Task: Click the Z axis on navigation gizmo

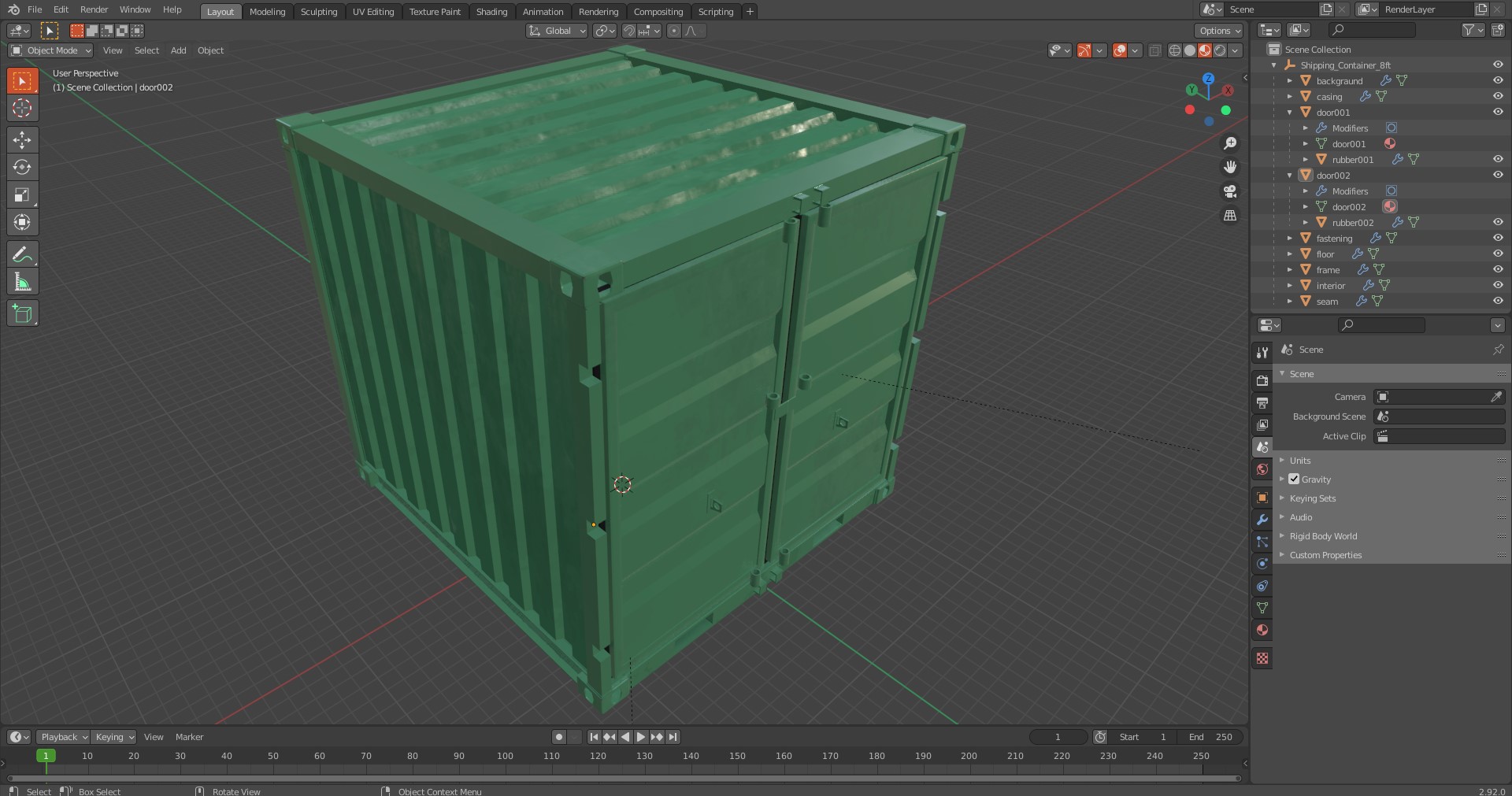Action: (x=1208, y=79)
